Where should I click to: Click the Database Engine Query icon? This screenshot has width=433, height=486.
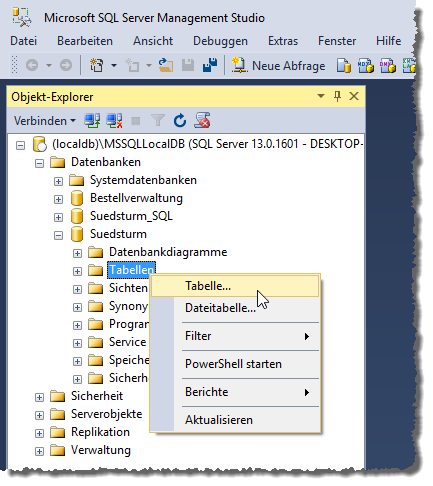(344, 65)
